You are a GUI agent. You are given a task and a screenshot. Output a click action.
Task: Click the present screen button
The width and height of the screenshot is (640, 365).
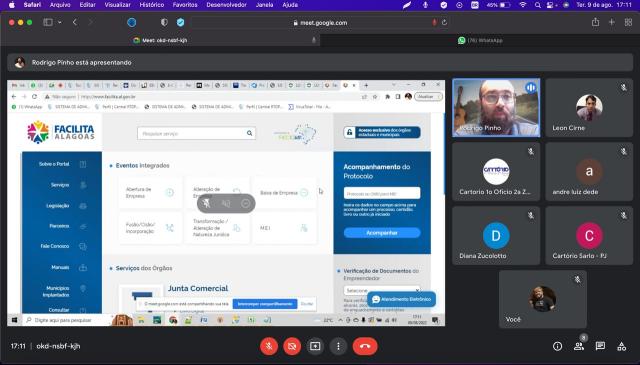click(315, 346)
